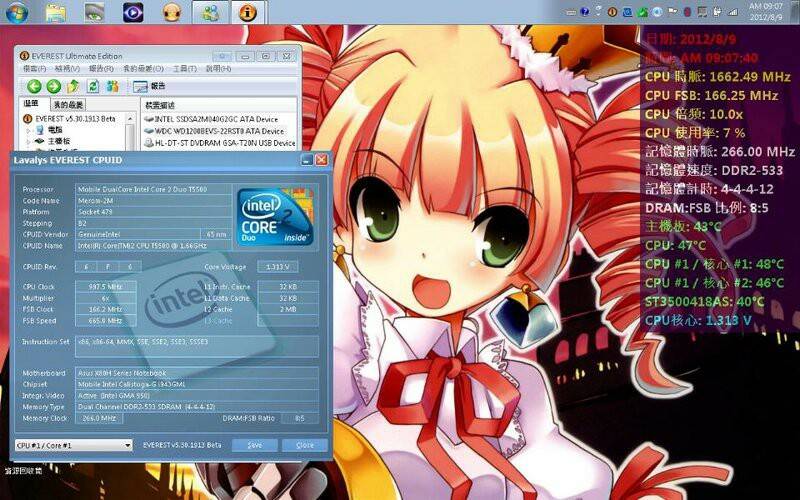Screen dimensions: 800x500
Task: Switch to EVEREST taskbar button
Action: coord(248,12)
